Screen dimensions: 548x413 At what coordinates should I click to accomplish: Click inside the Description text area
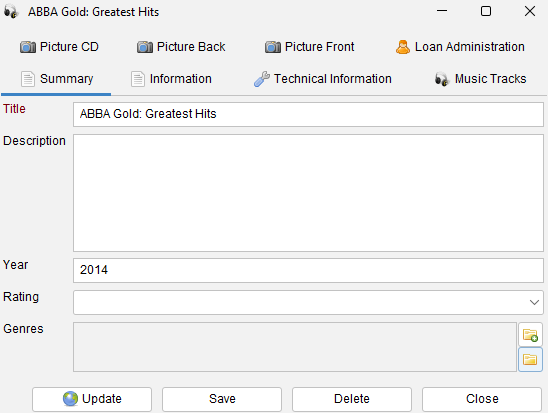coord(308,193)
